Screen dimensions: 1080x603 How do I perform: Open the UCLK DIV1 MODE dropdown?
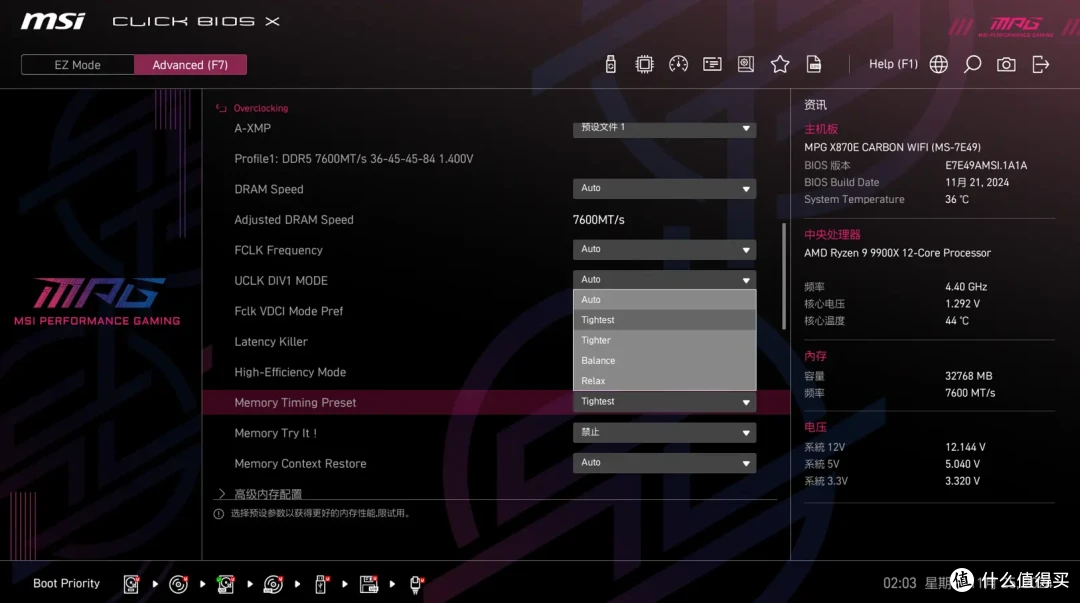click(x=665, y=280)
